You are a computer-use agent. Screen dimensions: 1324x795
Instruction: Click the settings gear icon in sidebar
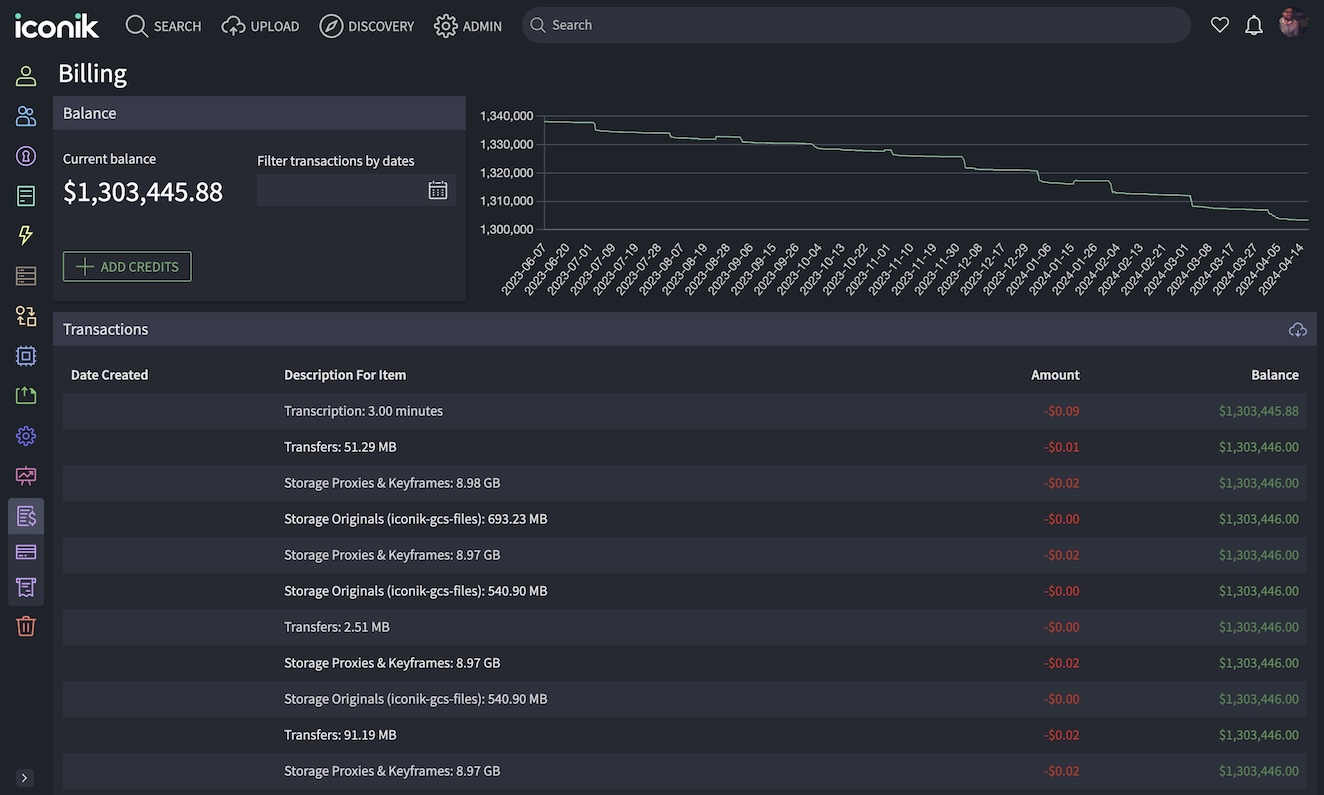click(x=25, y=435)
